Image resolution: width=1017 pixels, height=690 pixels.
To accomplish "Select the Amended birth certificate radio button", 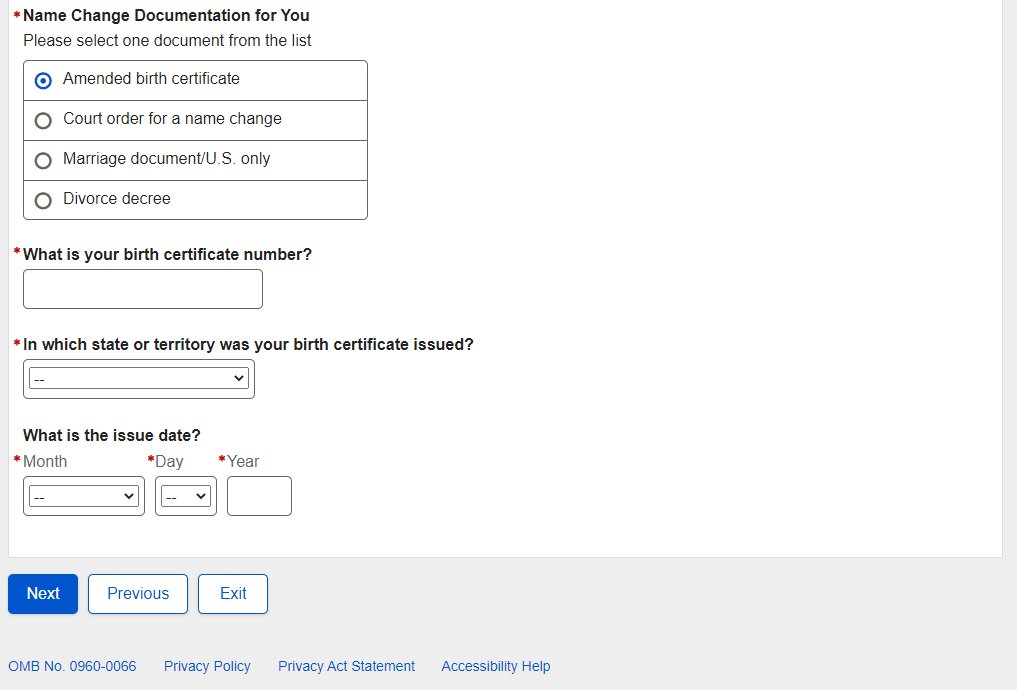I will pos(43,81).
